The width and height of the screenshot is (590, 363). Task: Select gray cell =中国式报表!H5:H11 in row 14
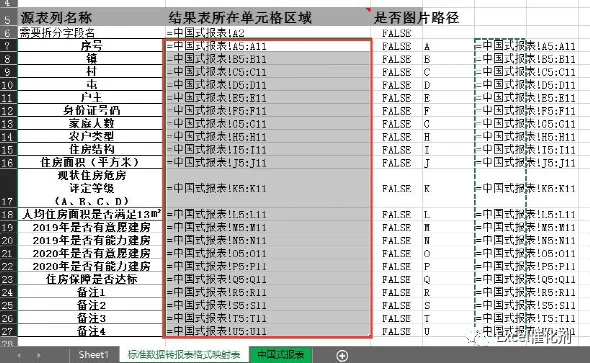coord(268,137)
